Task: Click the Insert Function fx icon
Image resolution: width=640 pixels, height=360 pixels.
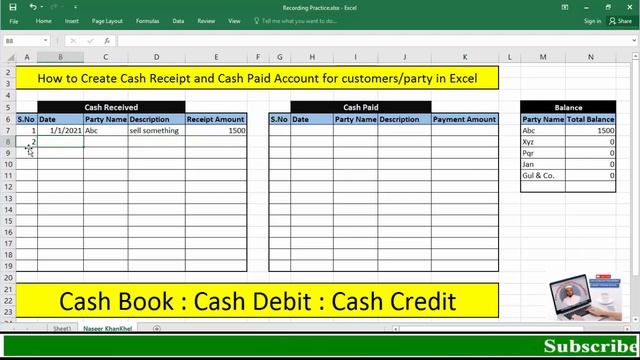Action: coord(107,41)
